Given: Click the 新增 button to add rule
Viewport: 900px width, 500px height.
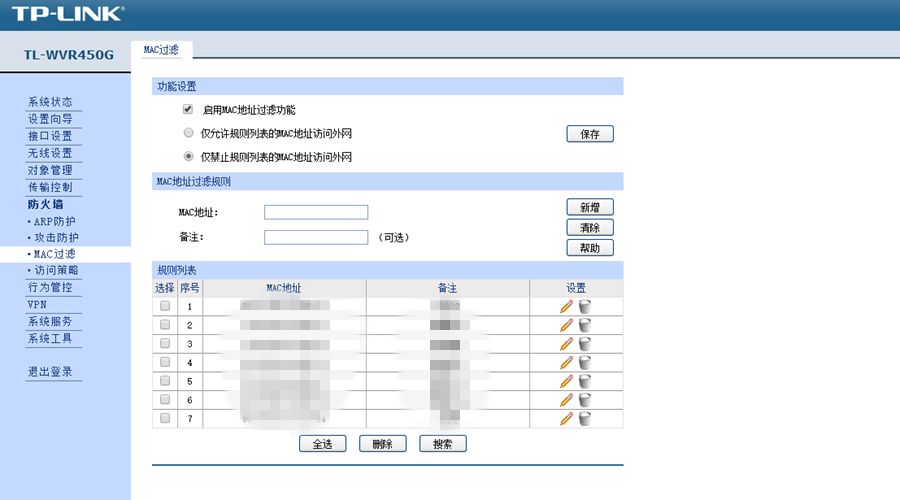Looking at the screenshot, I should pyautogui.click(x=589, y=207).
